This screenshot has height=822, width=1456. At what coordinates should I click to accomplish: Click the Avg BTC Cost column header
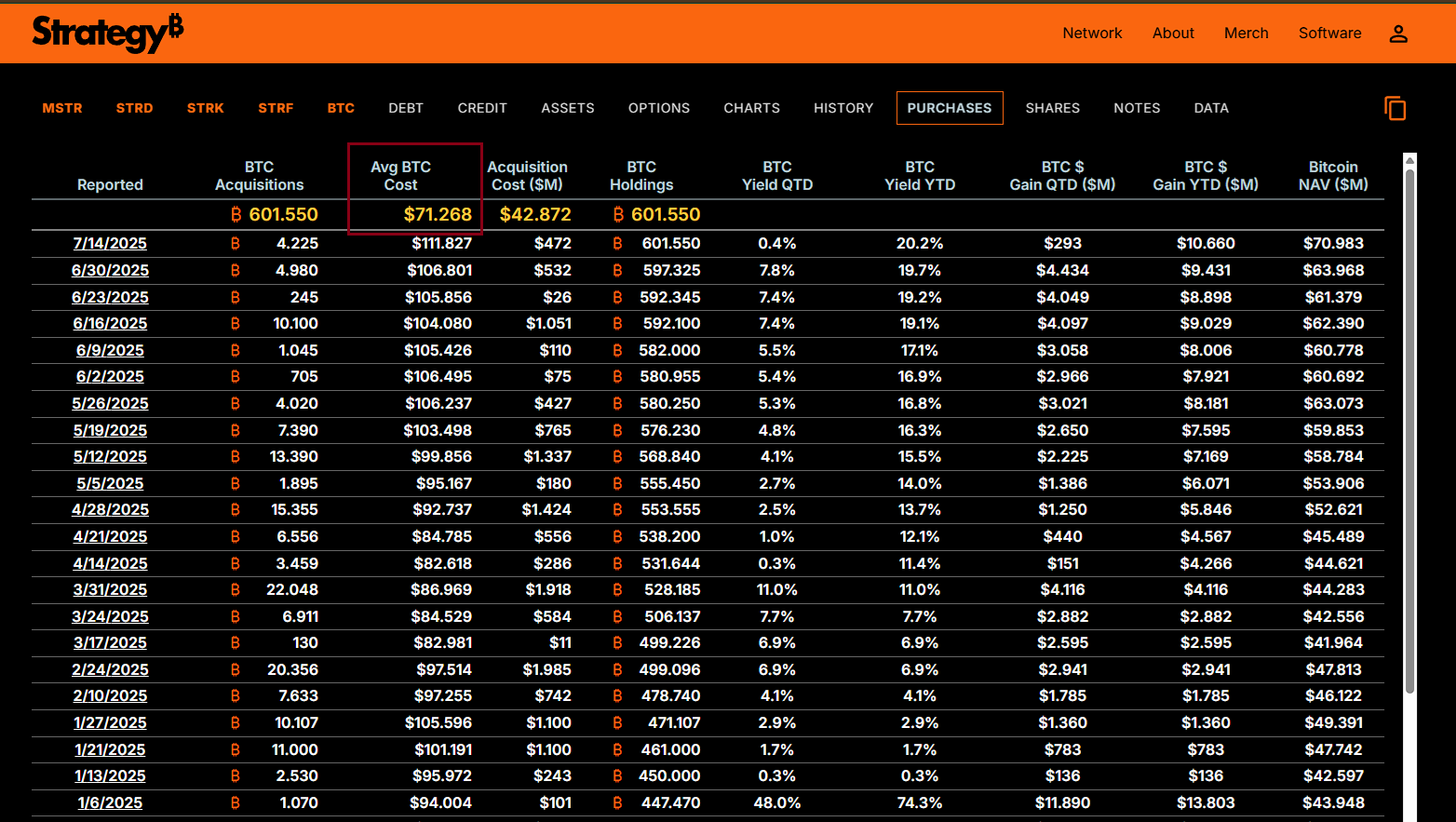(x=400, y=176)
